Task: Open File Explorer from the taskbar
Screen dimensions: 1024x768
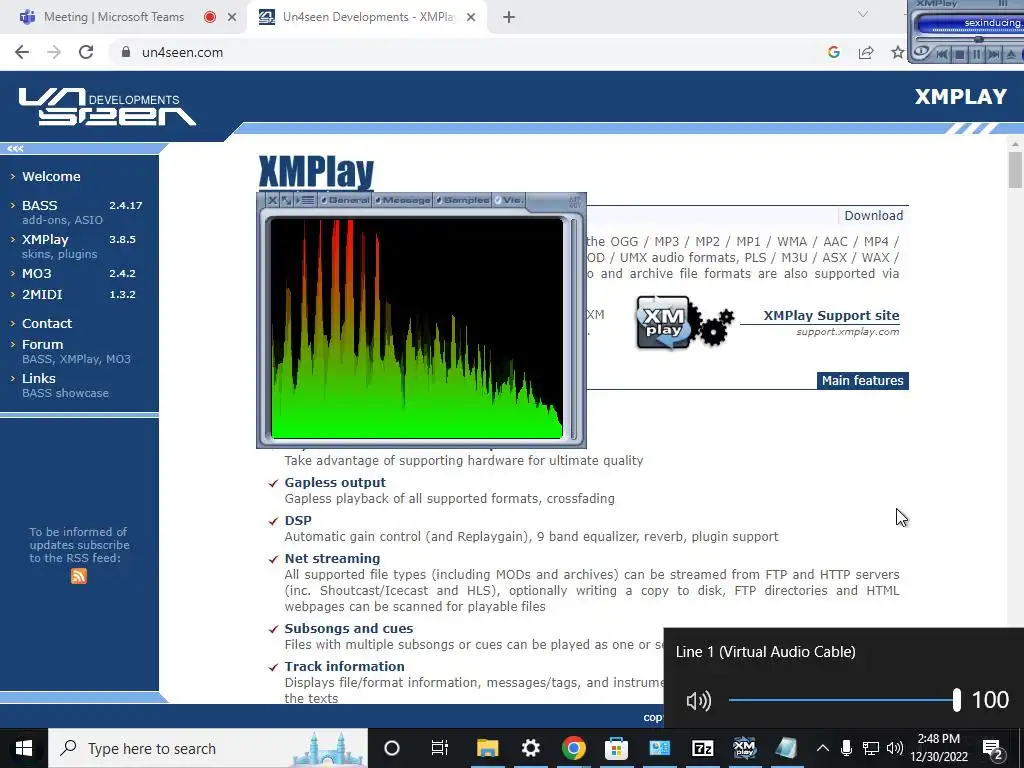Action: 487,748
